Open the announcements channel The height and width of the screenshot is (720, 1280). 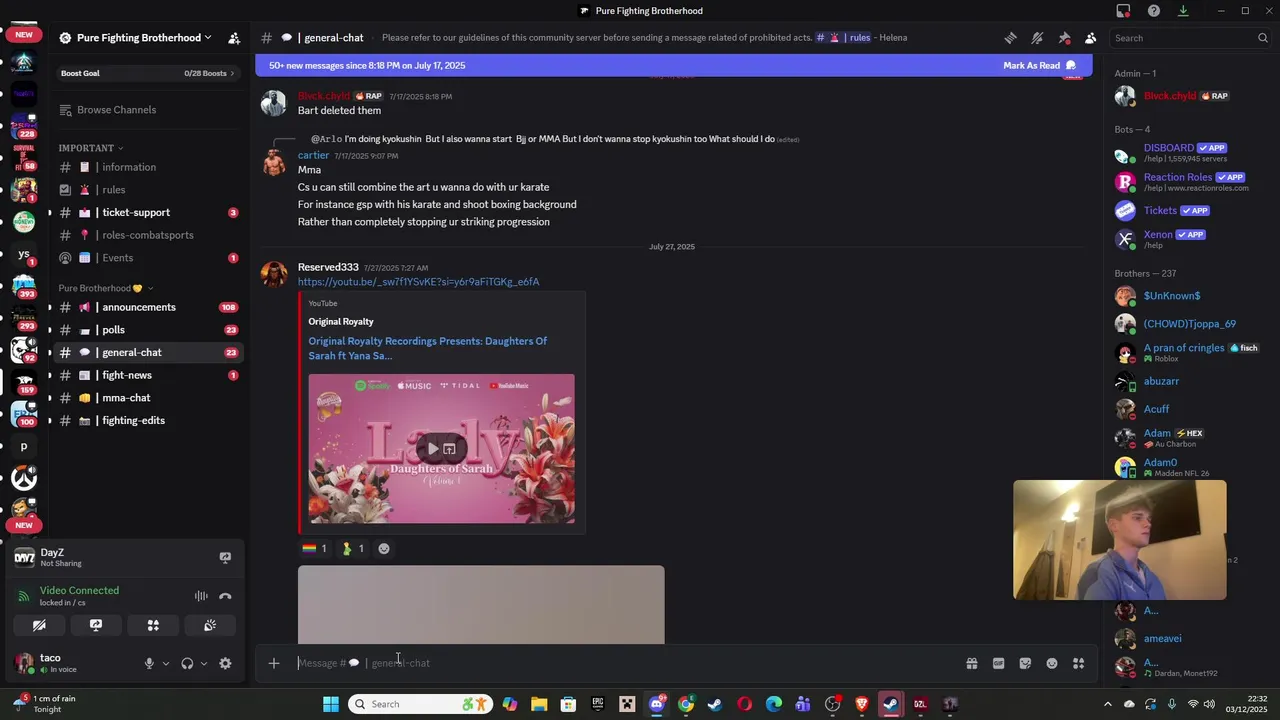pyautogui.click(x=147, y=307)
